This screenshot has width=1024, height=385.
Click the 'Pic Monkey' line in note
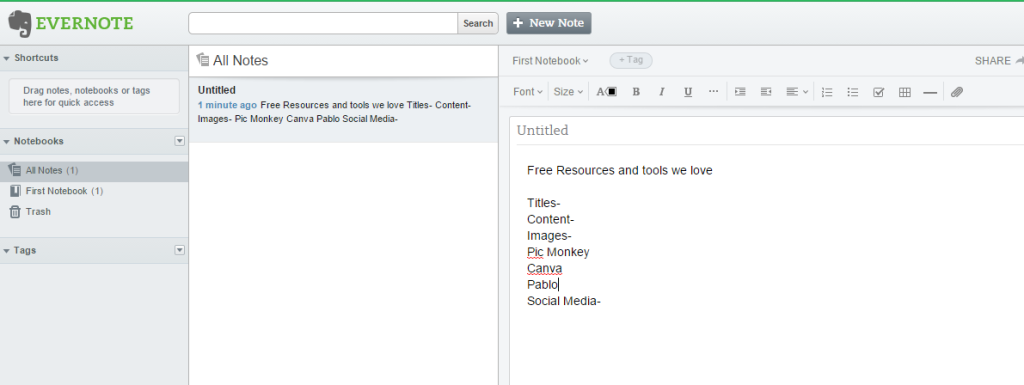pyautogui.click(x=558, y=252)
